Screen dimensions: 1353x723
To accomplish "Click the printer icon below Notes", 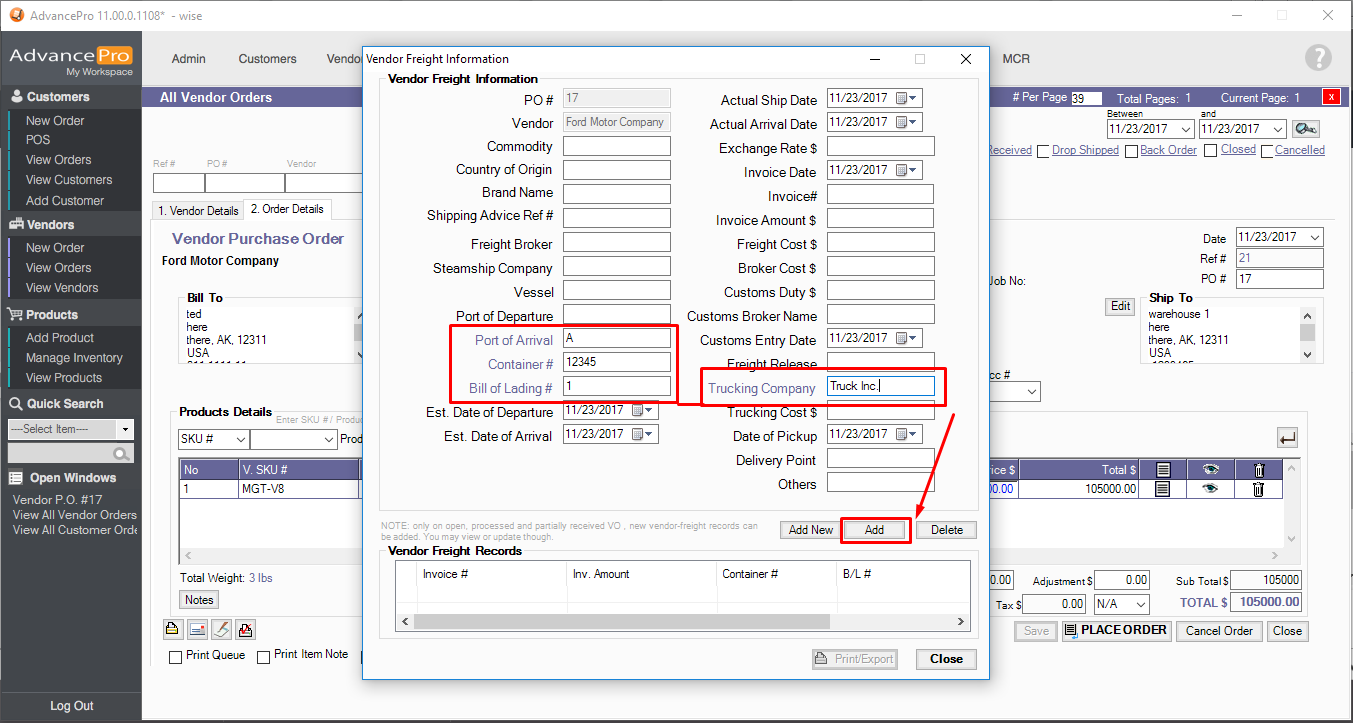I will 172,629.
